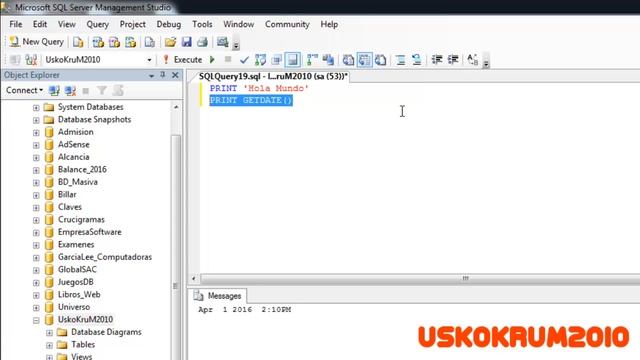Screen dimensions: 640x360
Task: Toggle Include Actual Execution Plan
Action: pyautogui.click(x=312, y=60)
